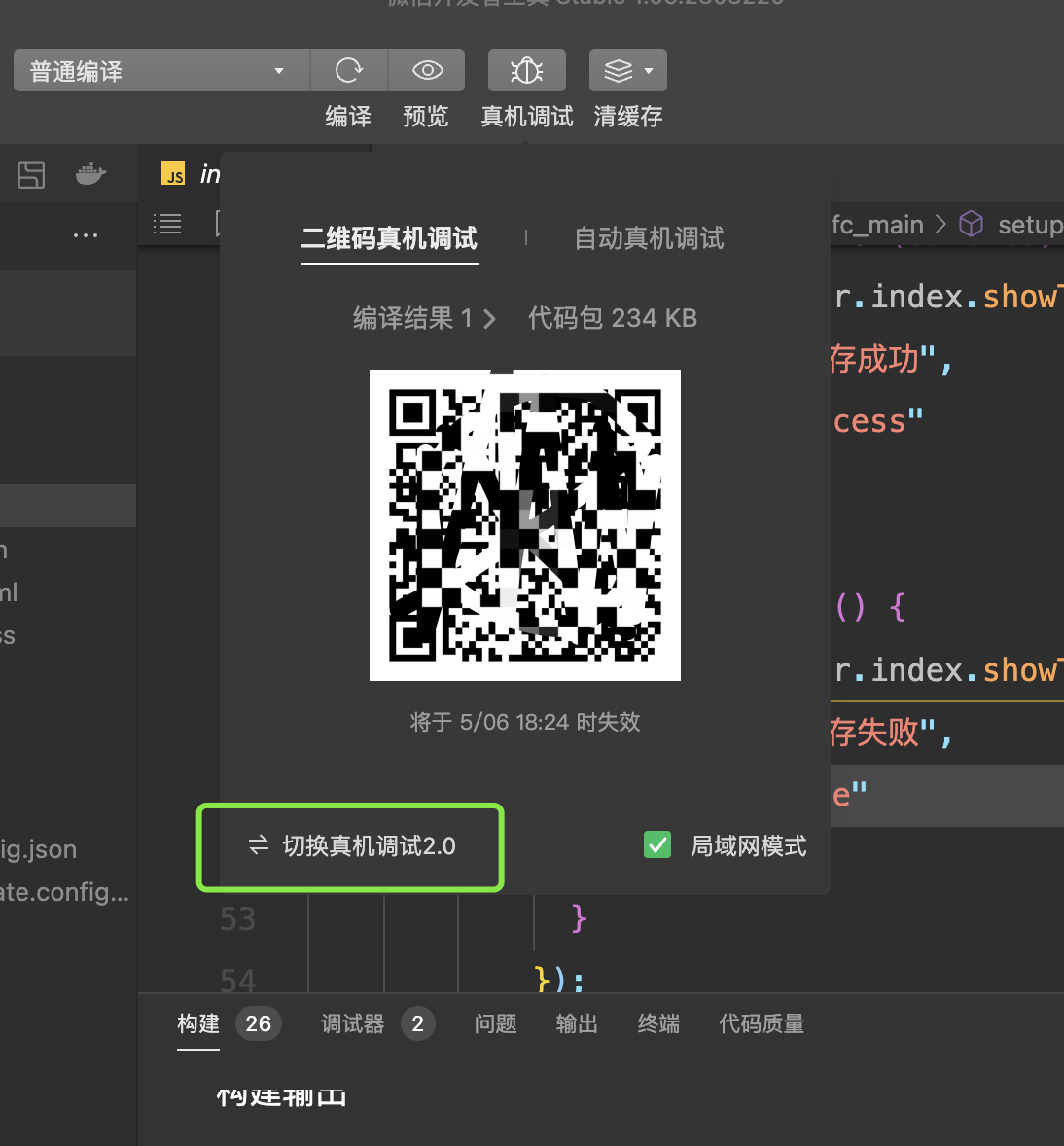The height and width of the screenshot is (1146, 1064).
Task: Click the 预览 eye preview icon
Action: point(428,71)
